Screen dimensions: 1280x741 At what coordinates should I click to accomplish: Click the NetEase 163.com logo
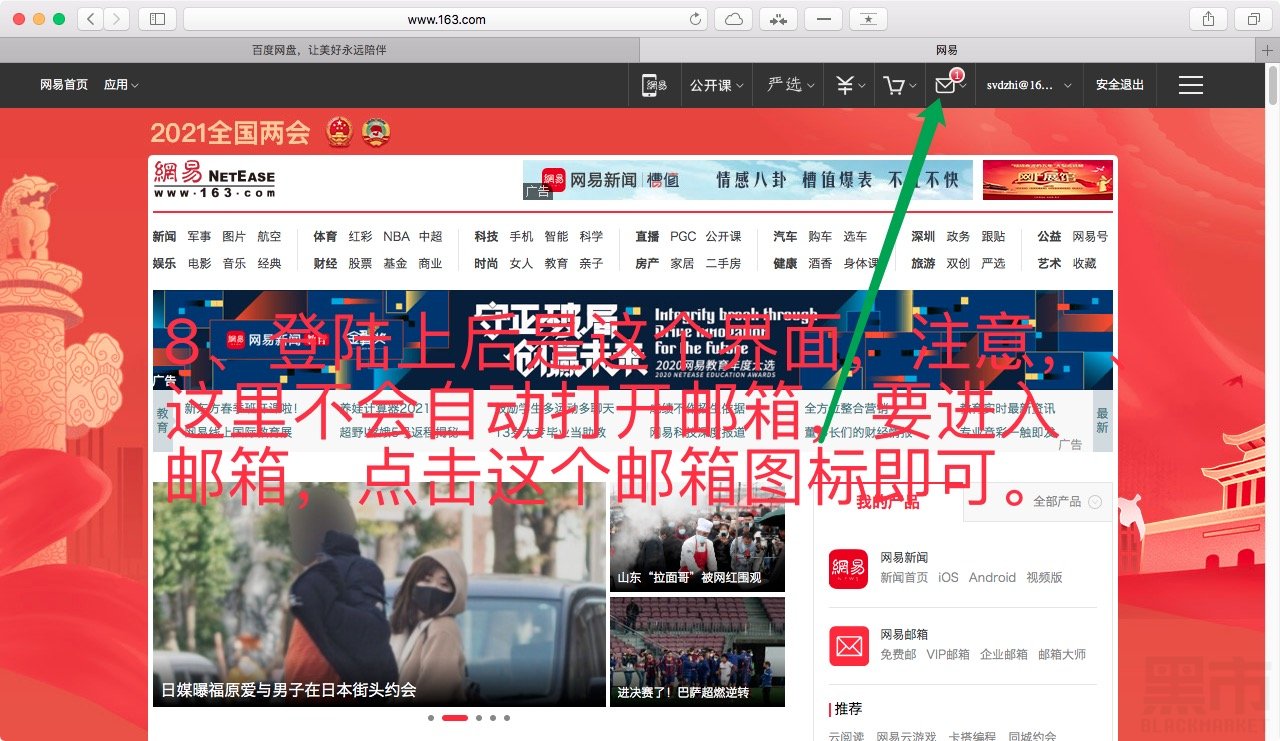click(214, 180)
